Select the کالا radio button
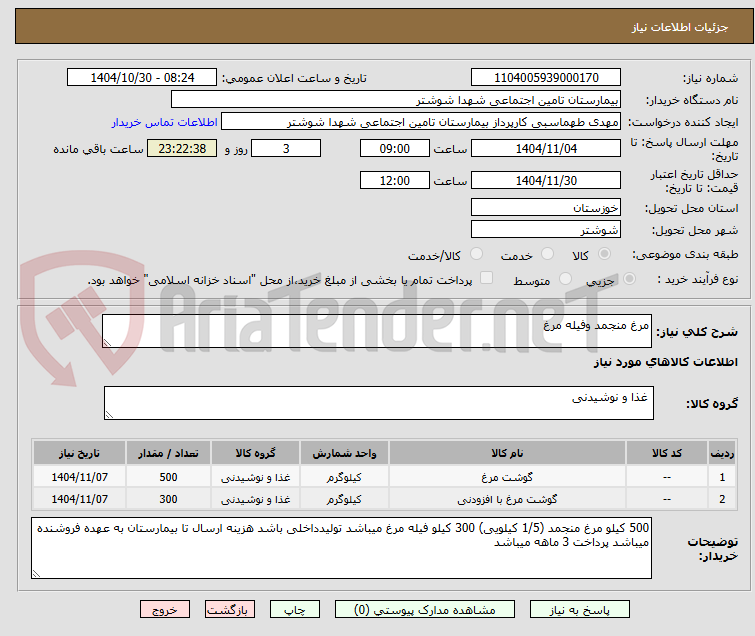755x636 pixels. pos(604,254)
